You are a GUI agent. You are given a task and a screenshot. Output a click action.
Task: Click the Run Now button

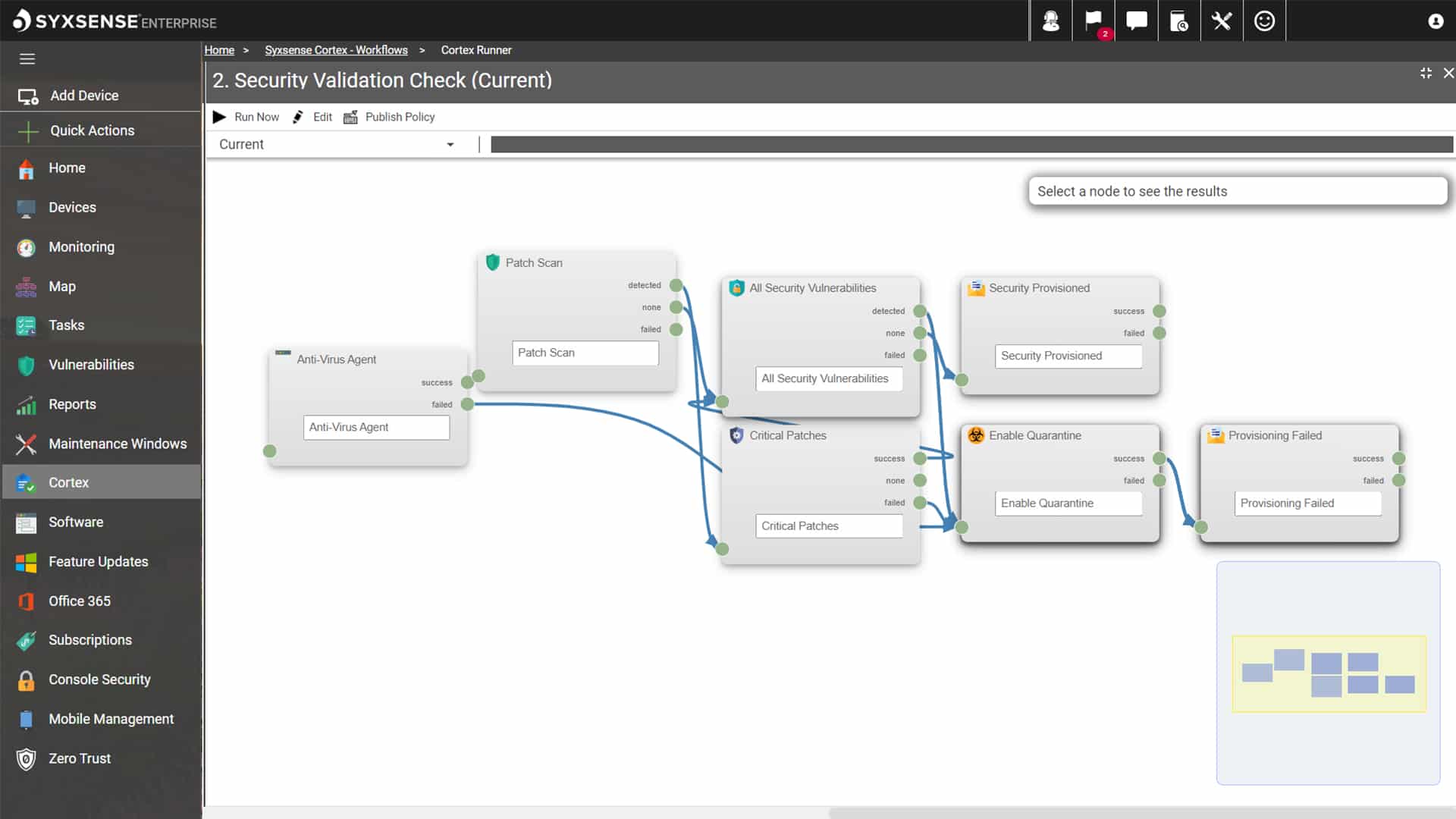[x=246, y=117]
